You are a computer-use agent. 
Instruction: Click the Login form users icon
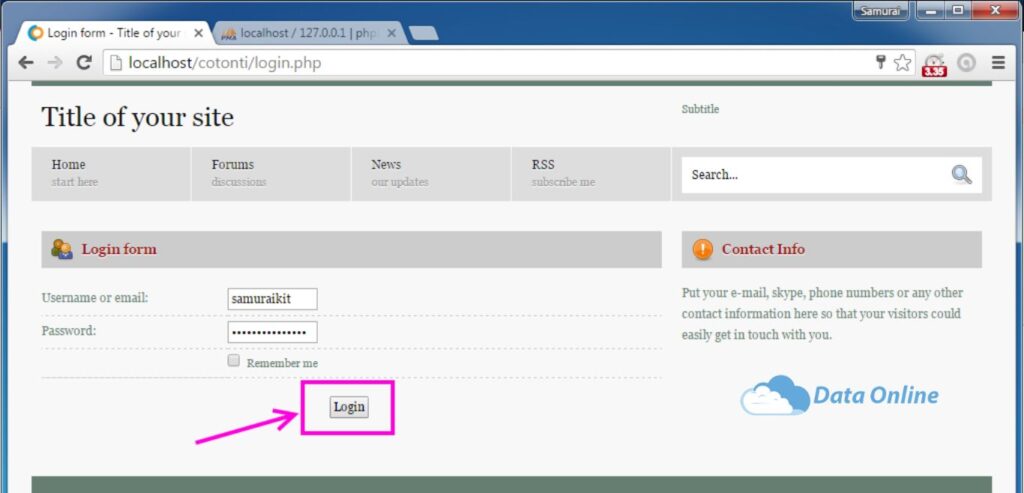[61, 249]
